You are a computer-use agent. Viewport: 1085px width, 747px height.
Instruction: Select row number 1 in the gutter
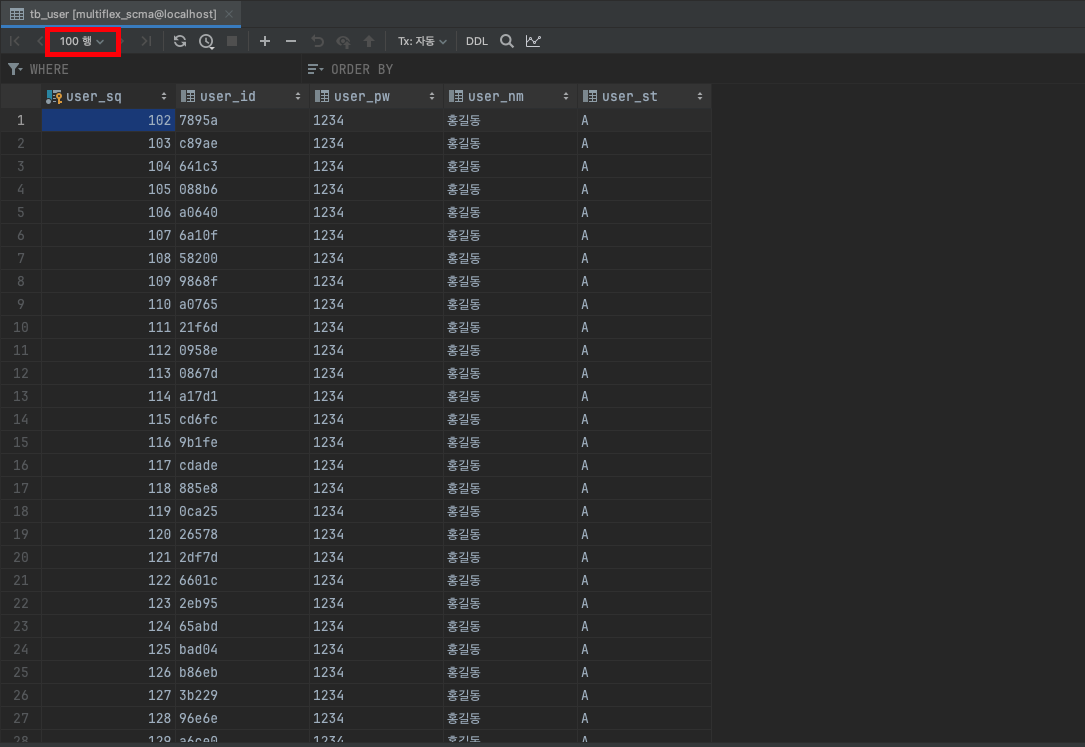21,120
